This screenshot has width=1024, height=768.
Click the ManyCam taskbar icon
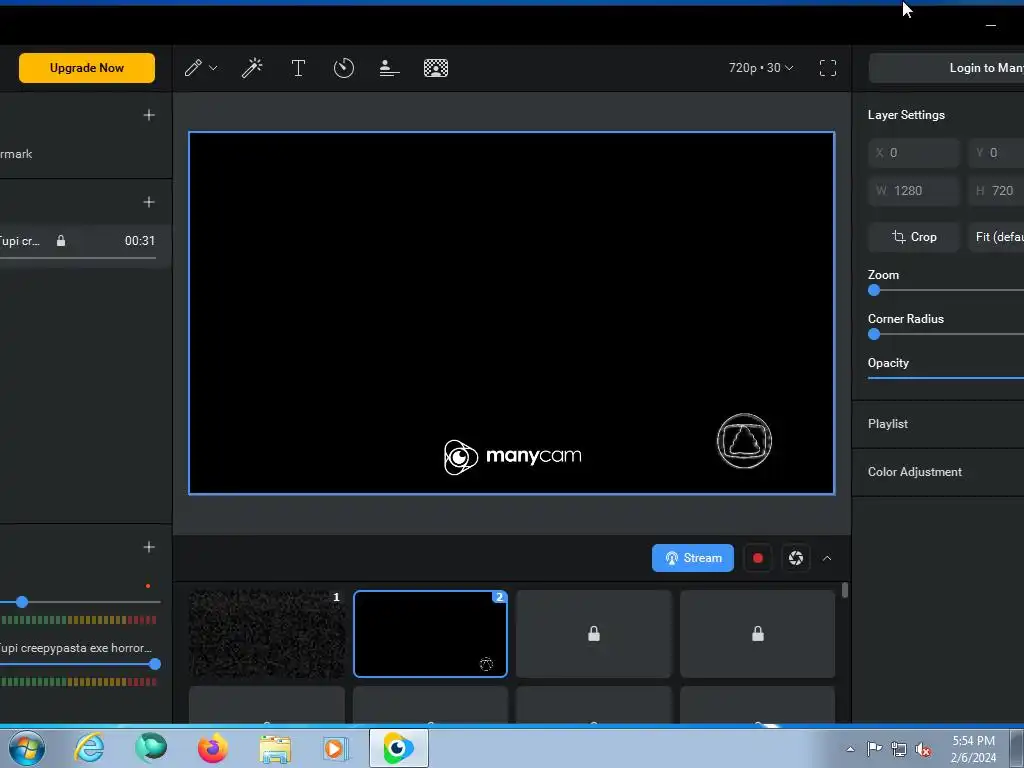[398, 748]
